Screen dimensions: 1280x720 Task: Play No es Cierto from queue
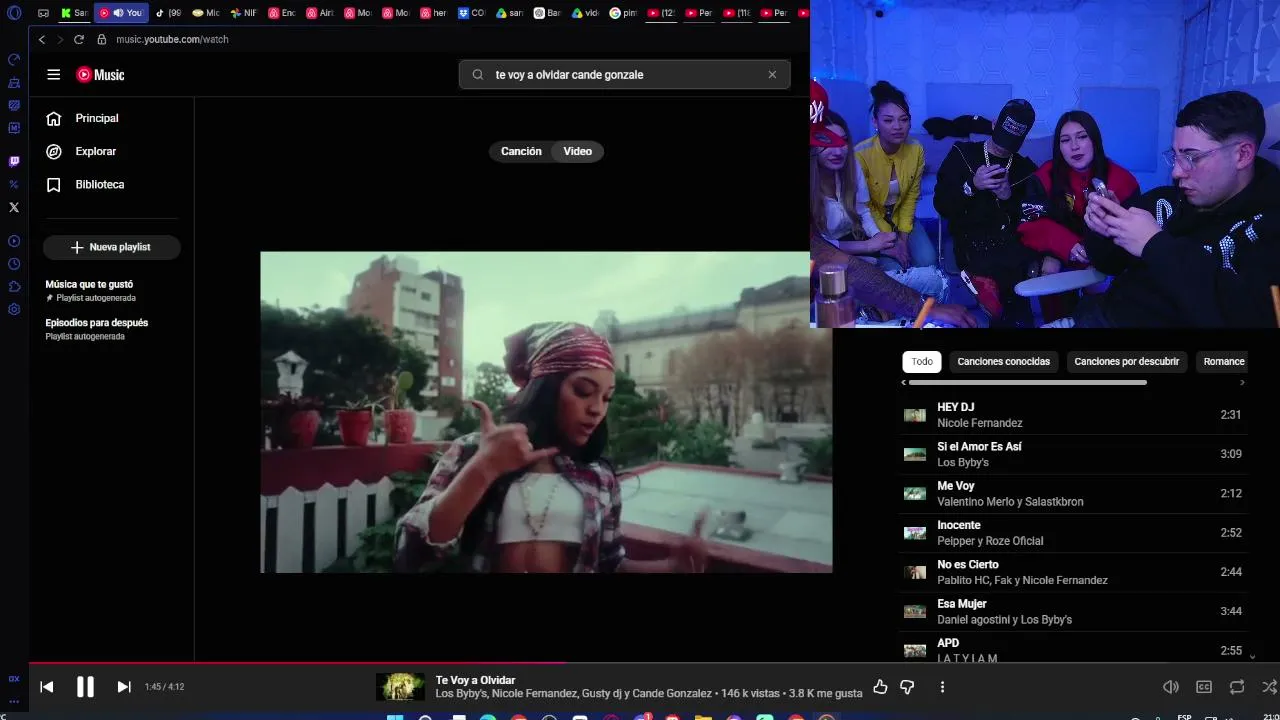click(x=1072, y=572)
